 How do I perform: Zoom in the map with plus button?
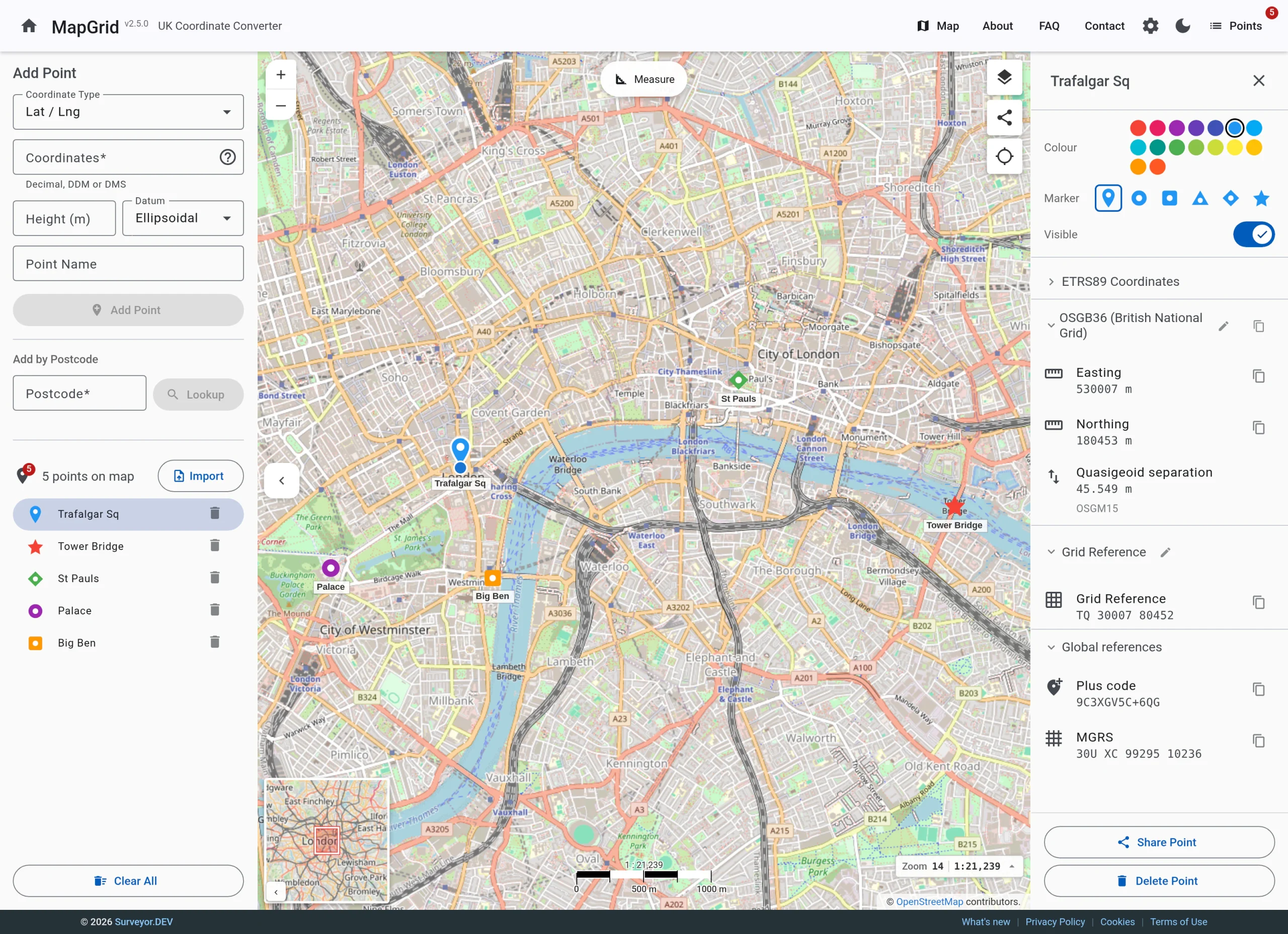(281, 74)
